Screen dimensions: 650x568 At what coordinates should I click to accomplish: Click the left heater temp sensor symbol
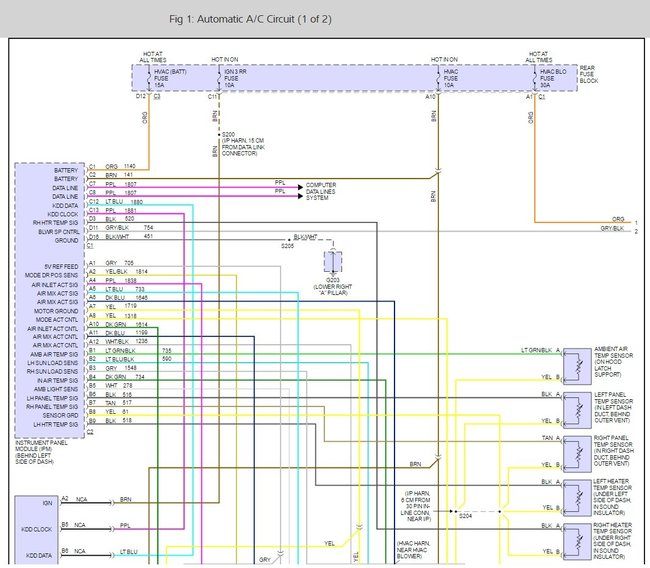577,498
